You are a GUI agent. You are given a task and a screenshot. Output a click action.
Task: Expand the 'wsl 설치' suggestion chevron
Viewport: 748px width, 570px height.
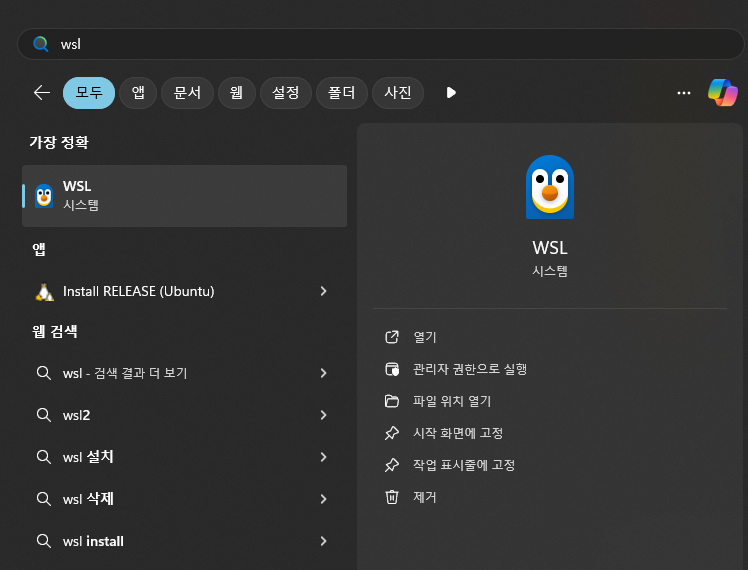[323, 457]
